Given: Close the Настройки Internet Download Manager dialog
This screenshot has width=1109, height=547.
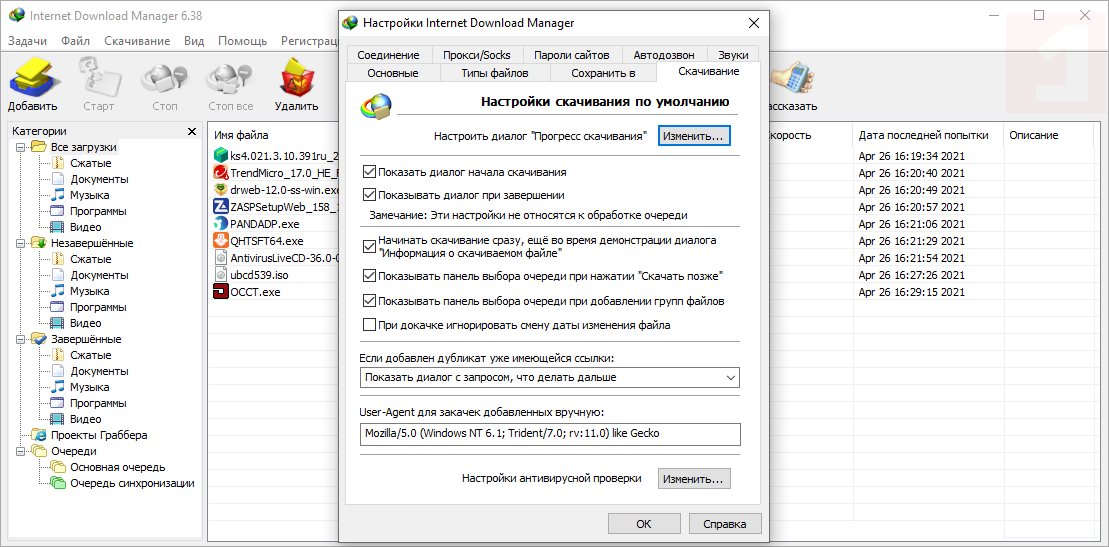Looking at the screenshot, I should point(754,23).
